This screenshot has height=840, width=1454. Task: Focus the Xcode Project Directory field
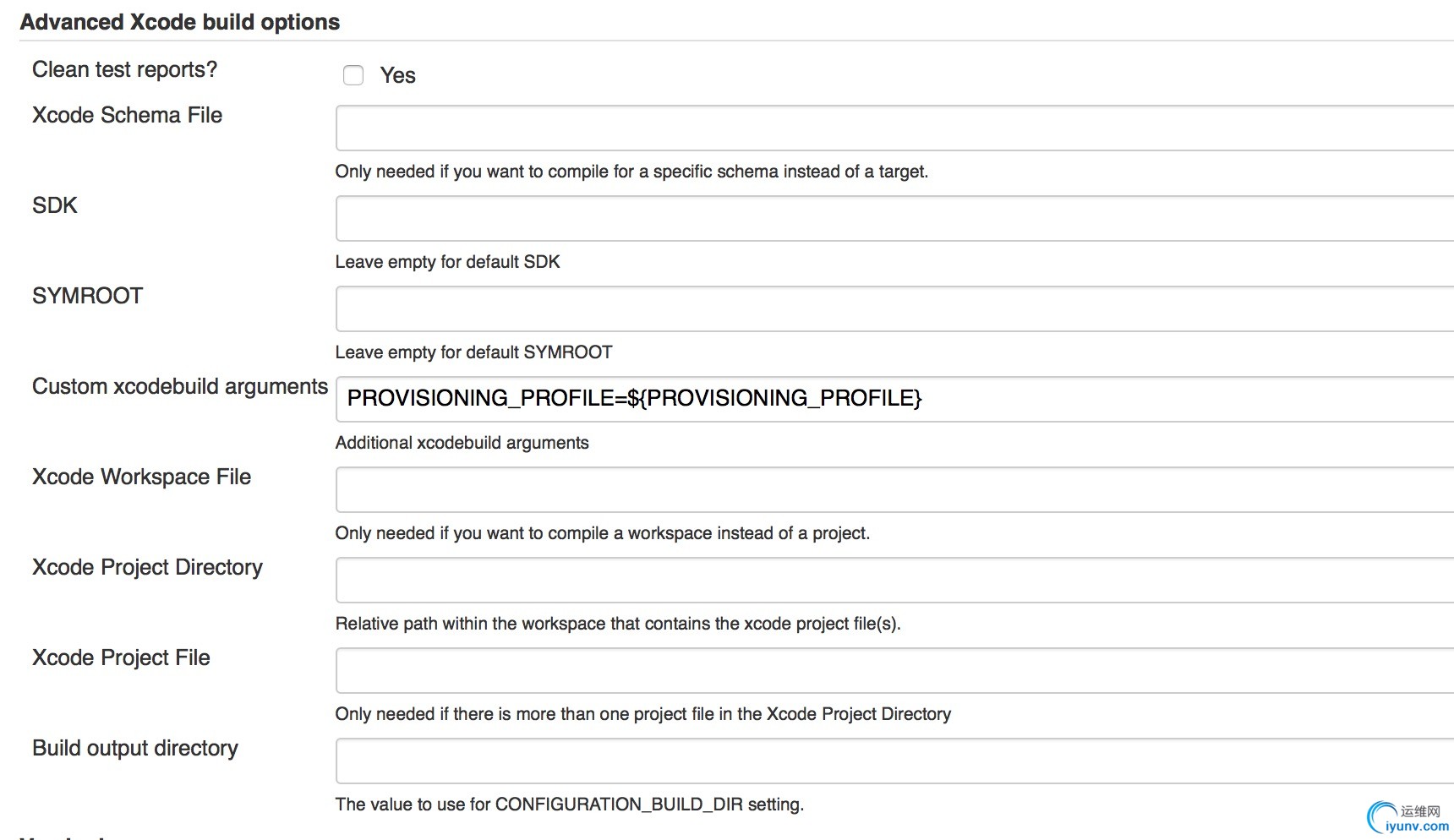click(894, 581)
